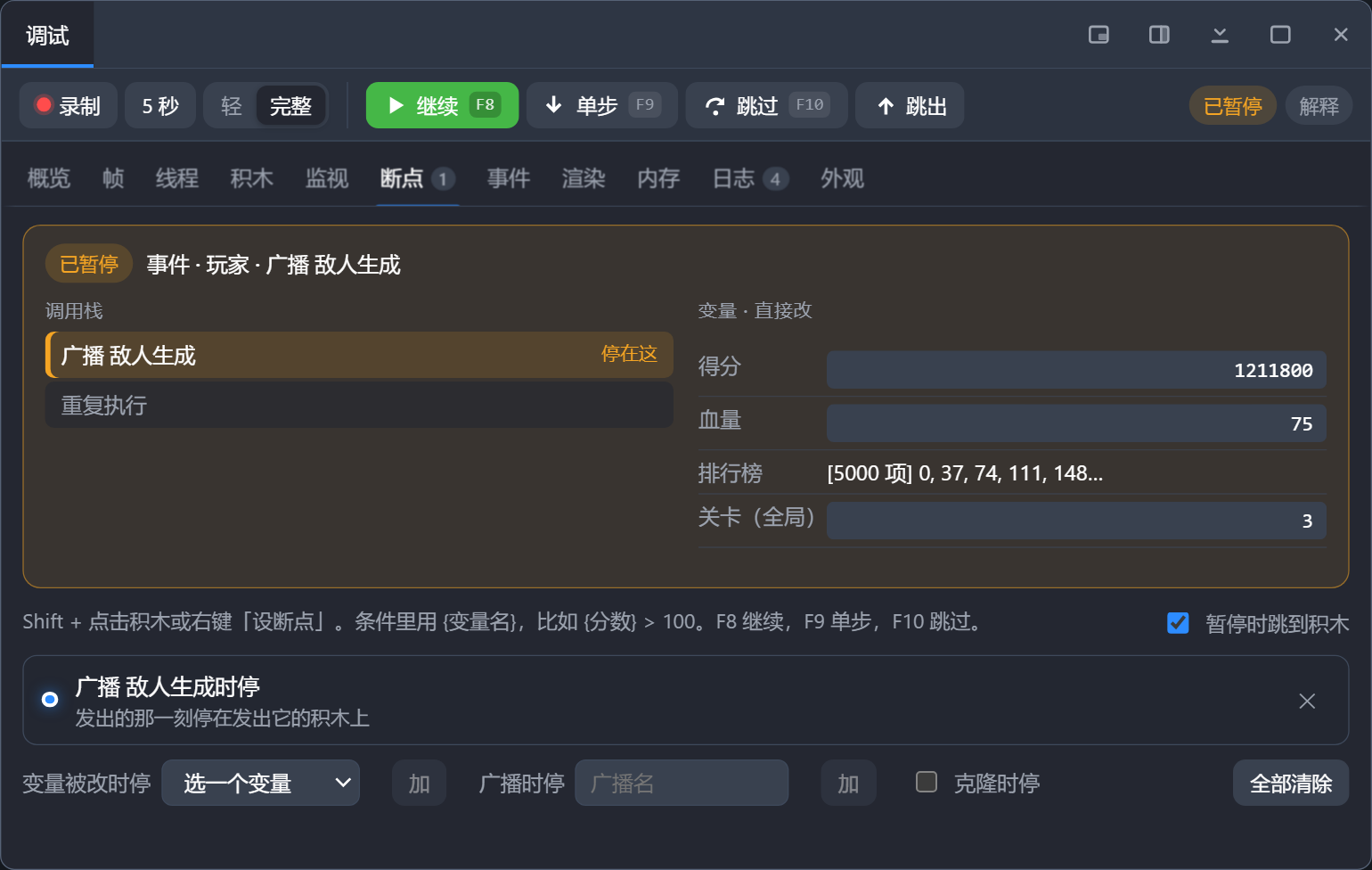Image resolution: width=1372 pixels, height=870 pixels.
Task: Open the 帧 tab
Action: point(113,178)
